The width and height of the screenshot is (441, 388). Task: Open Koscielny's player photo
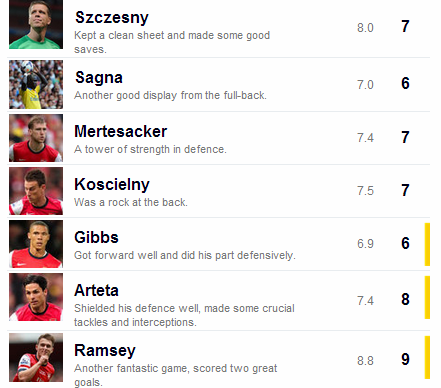coord(36,191)
